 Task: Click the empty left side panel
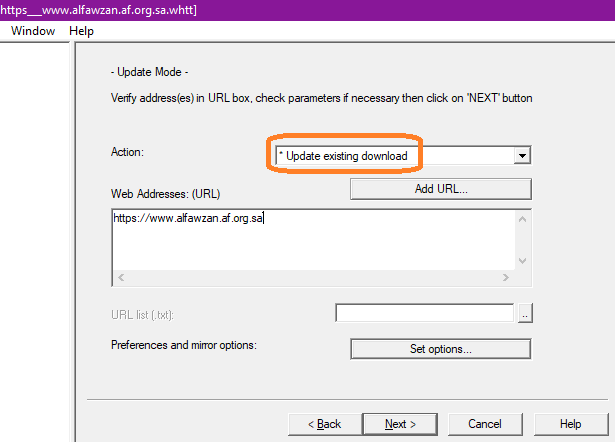click(x=36, y=240)
